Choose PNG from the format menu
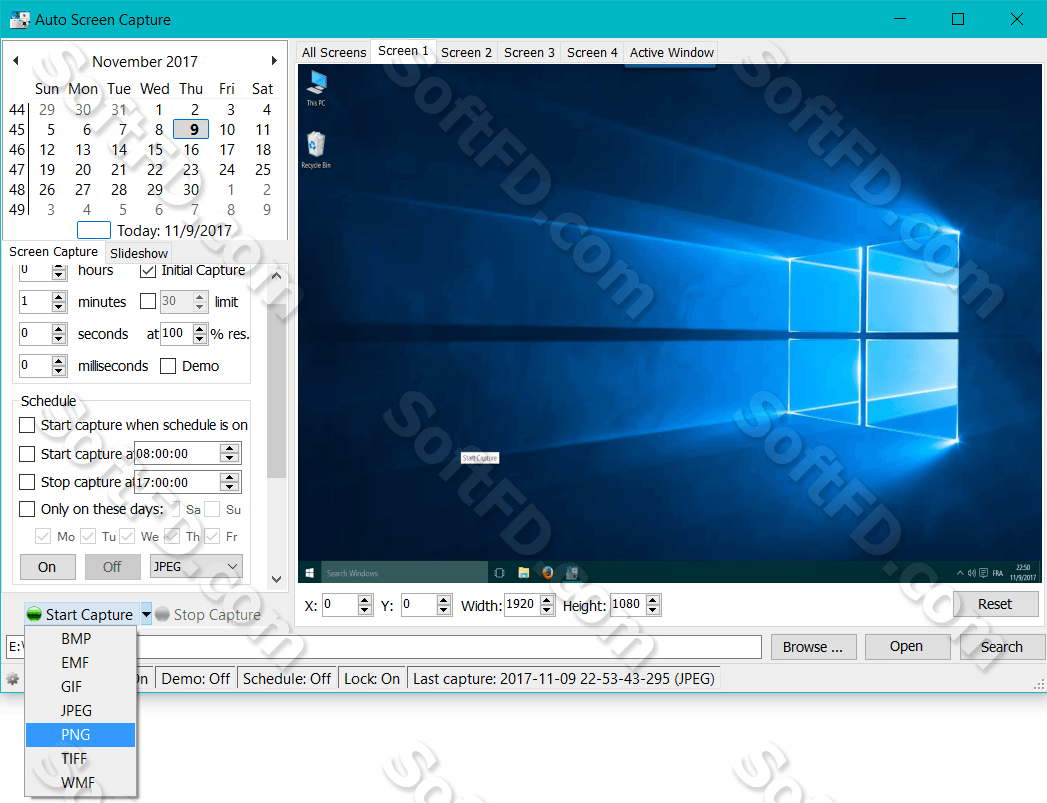 (x=80, y=735)
